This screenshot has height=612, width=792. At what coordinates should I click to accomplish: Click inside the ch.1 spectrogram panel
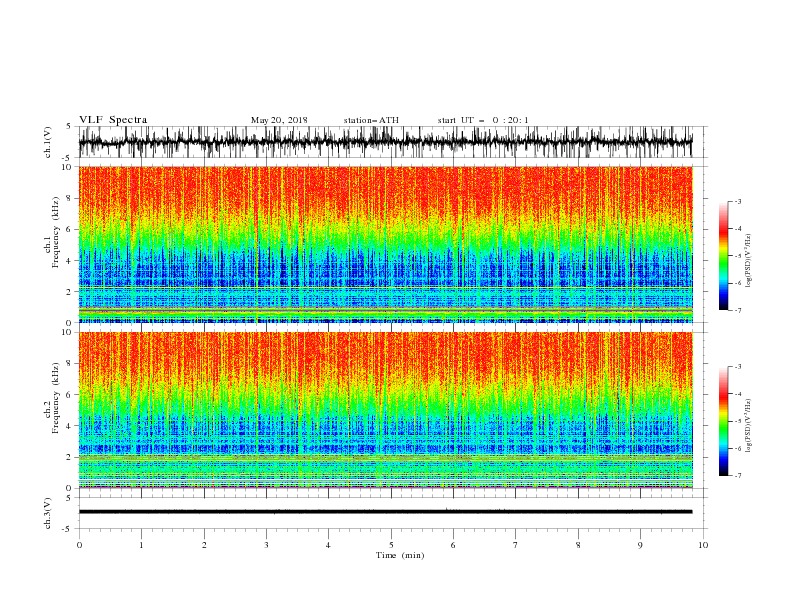pos(385,244)
